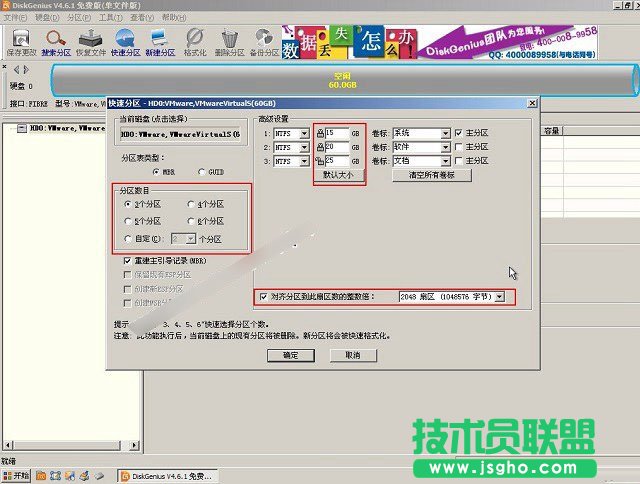Click the 60.0GB free space disk bar
This screenshot has height=484, width=640.
pyautogui.click(x=343, y=80)
